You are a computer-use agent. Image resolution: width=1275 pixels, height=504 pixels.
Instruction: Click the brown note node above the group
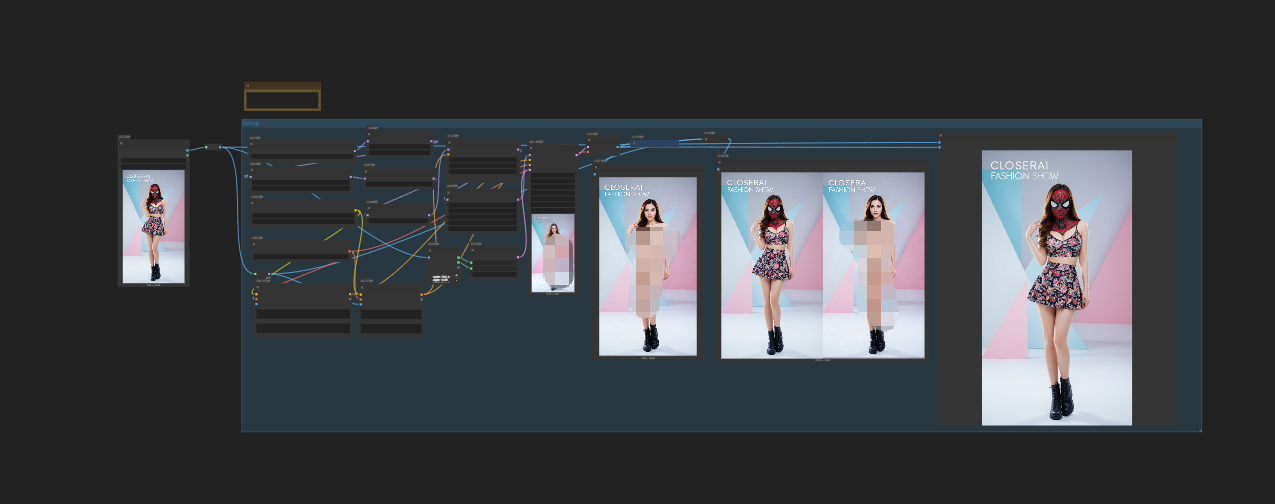(282, 96)
